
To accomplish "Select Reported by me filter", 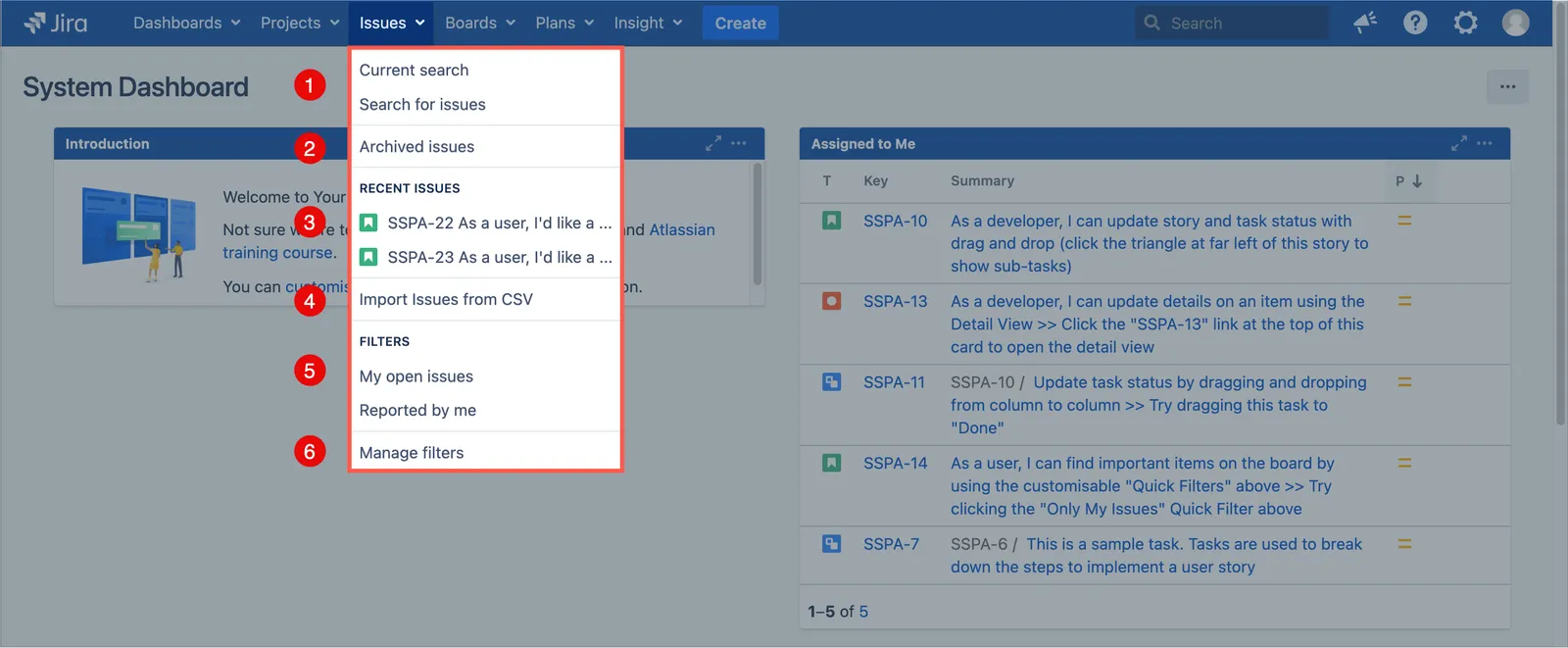I will pyautogui.click(x=486, y=411).
